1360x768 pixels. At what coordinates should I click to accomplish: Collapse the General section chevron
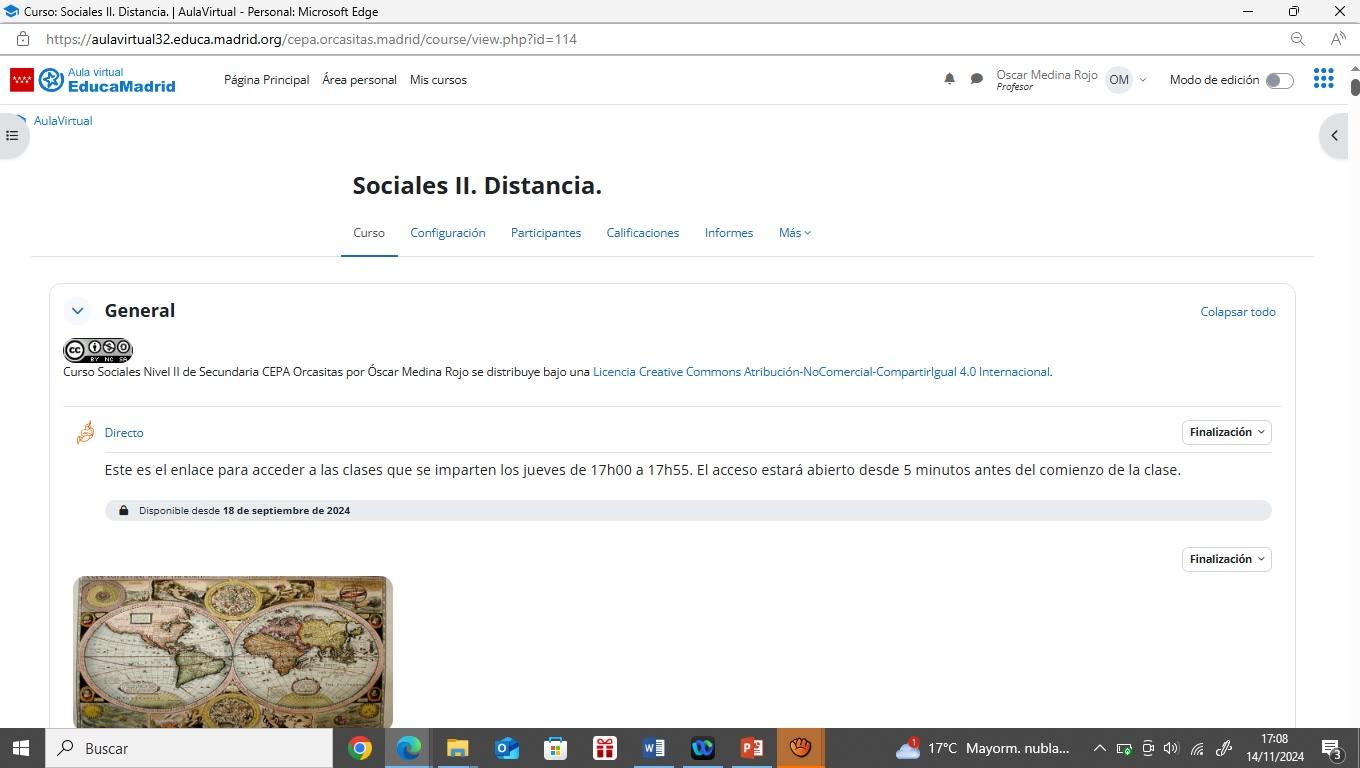(77, 311)
